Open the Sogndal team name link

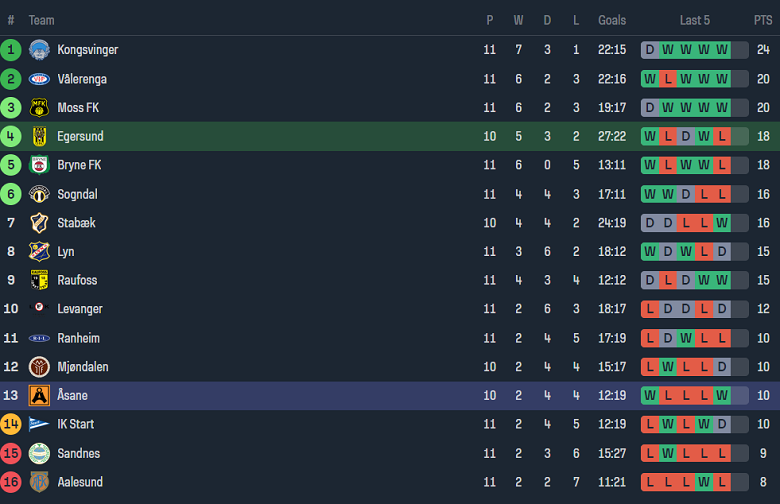point(77,194)
